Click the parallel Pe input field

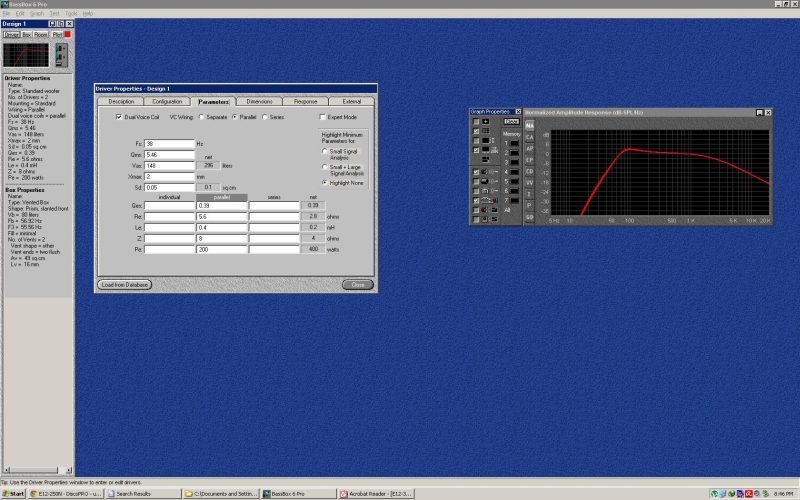[x=221, y=249]
